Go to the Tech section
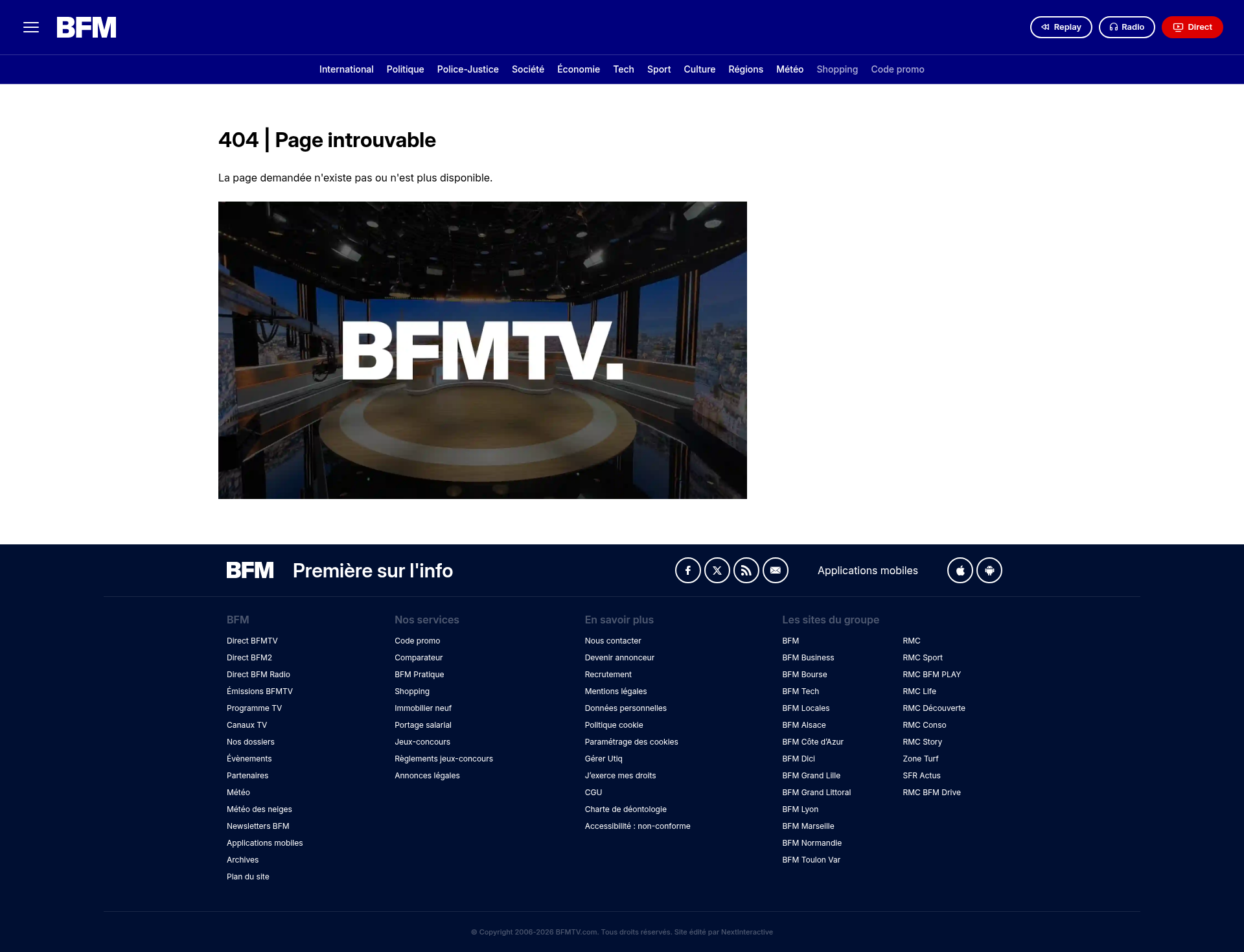The image size is (1244, 952). click(x=624, y=69)
